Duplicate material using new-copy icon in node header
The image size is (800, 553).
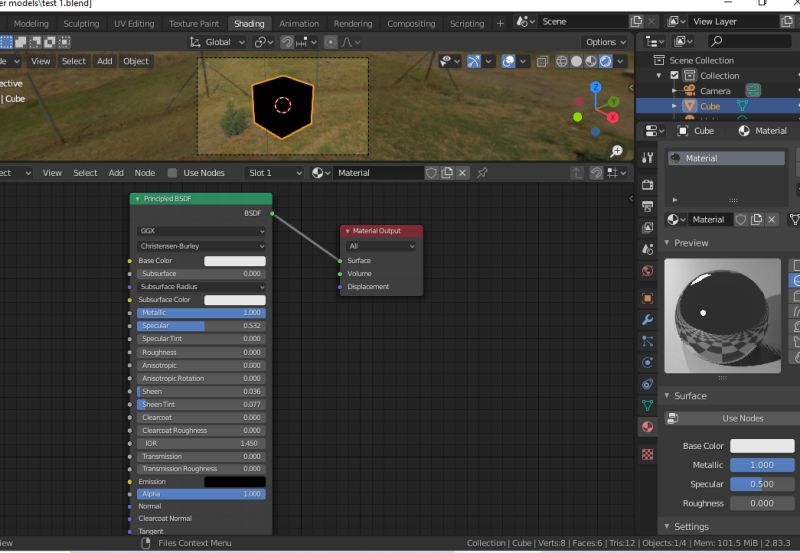447,173
